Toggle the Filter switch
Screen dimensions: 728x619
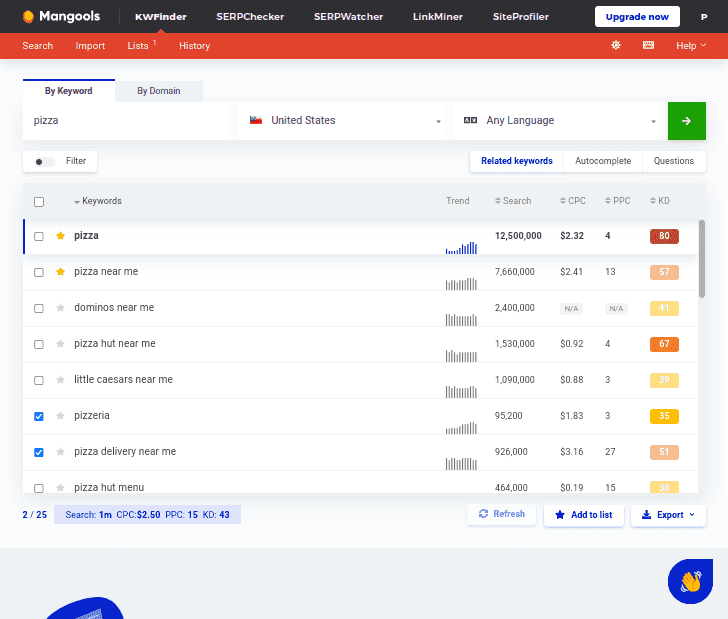point(45,162)
